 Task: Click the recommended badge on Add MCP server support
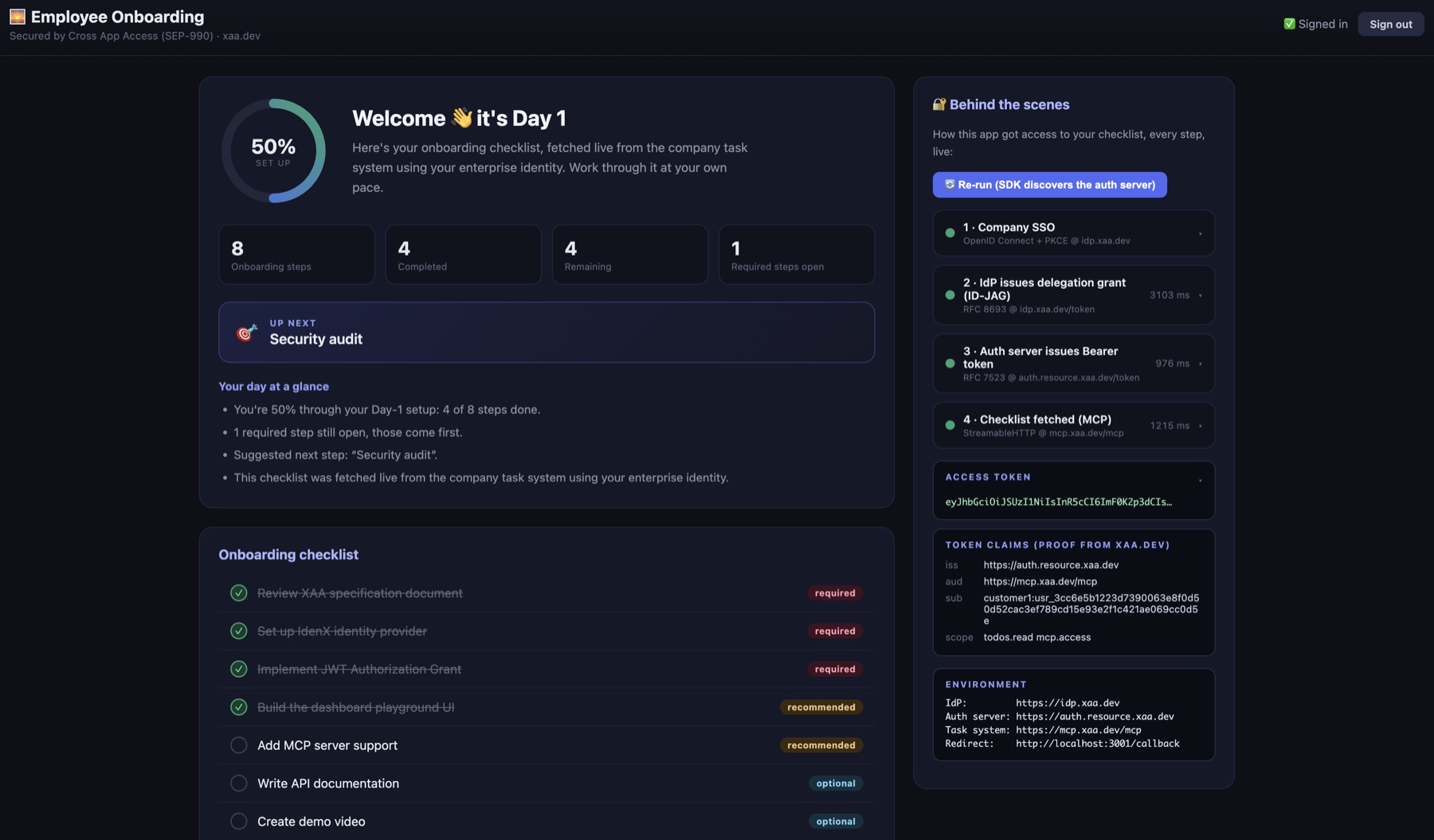pyautogui.click(x=821, y=746)
